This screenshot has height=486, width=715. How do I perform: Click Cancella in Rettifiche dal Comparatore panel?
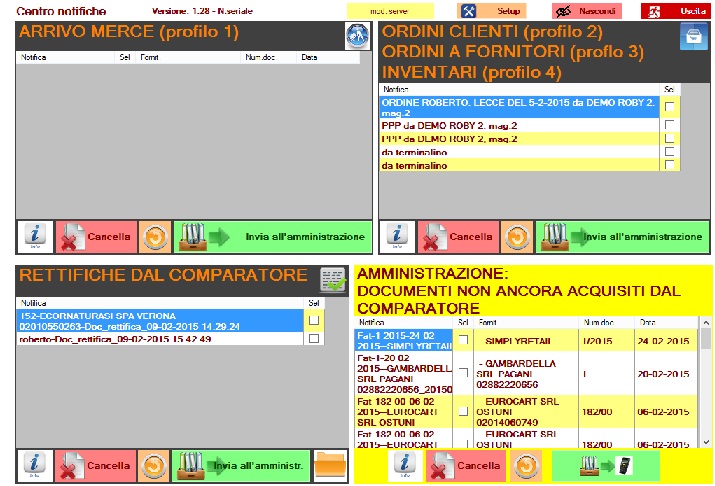[95, 466]
